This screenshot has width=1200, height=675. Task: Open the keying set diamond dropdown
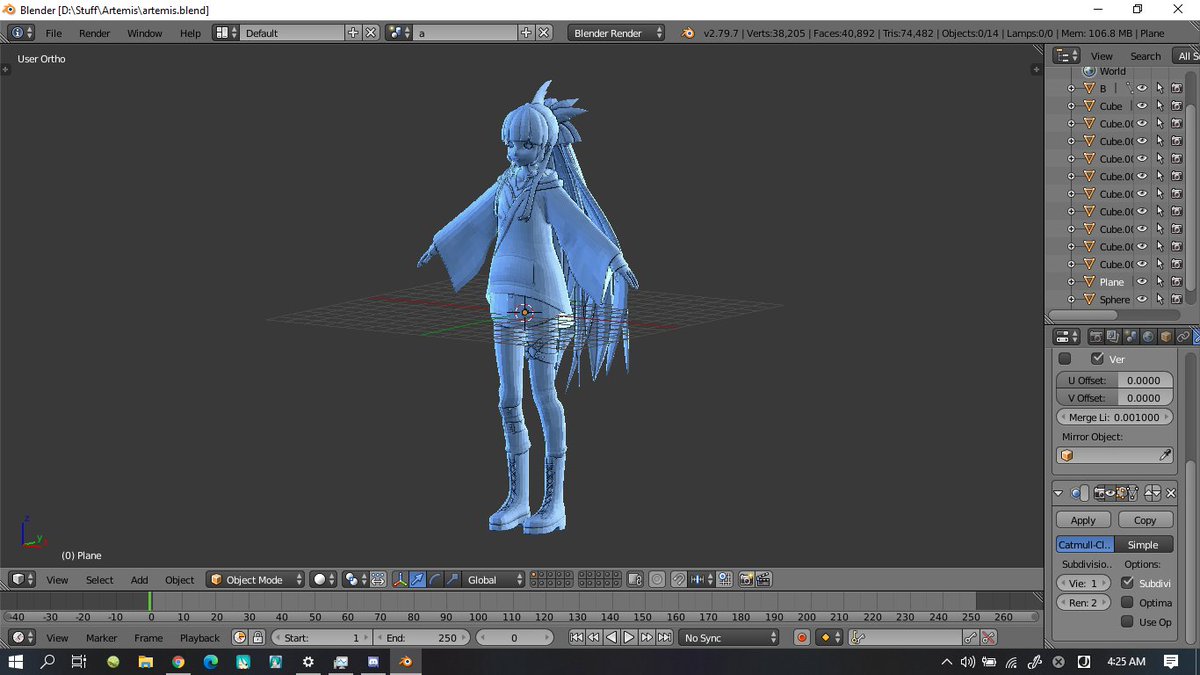point(831,638)
